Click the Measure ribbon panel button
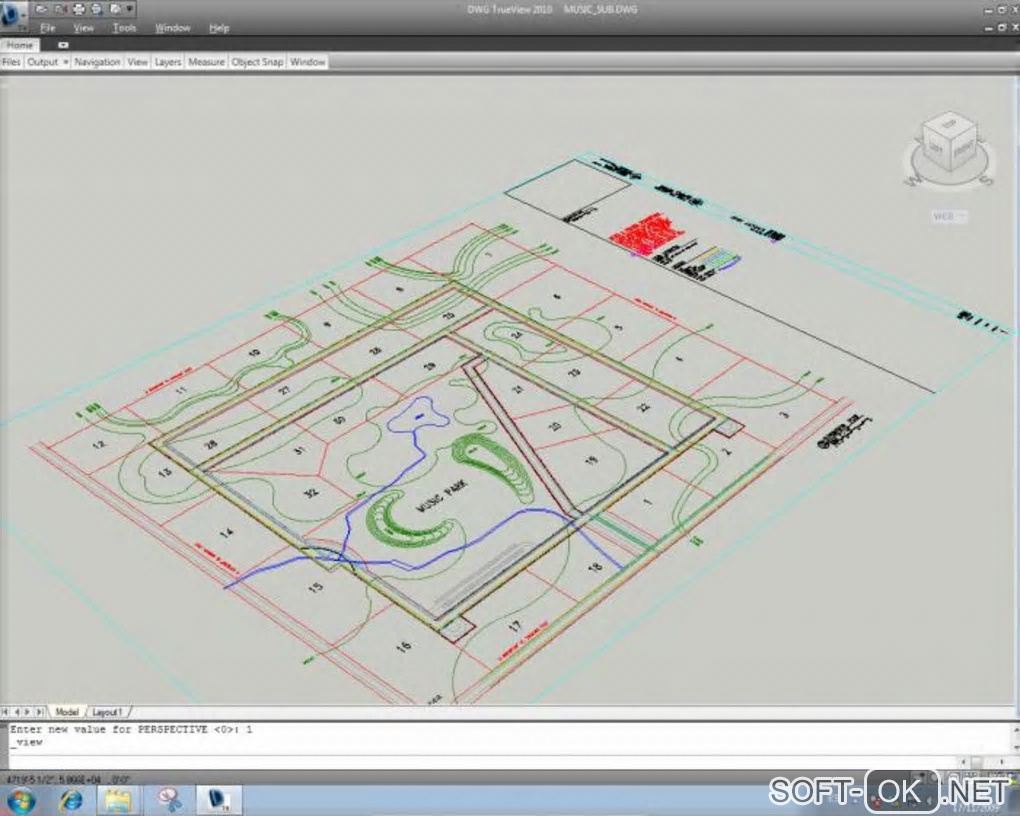 tap(206, 62)
